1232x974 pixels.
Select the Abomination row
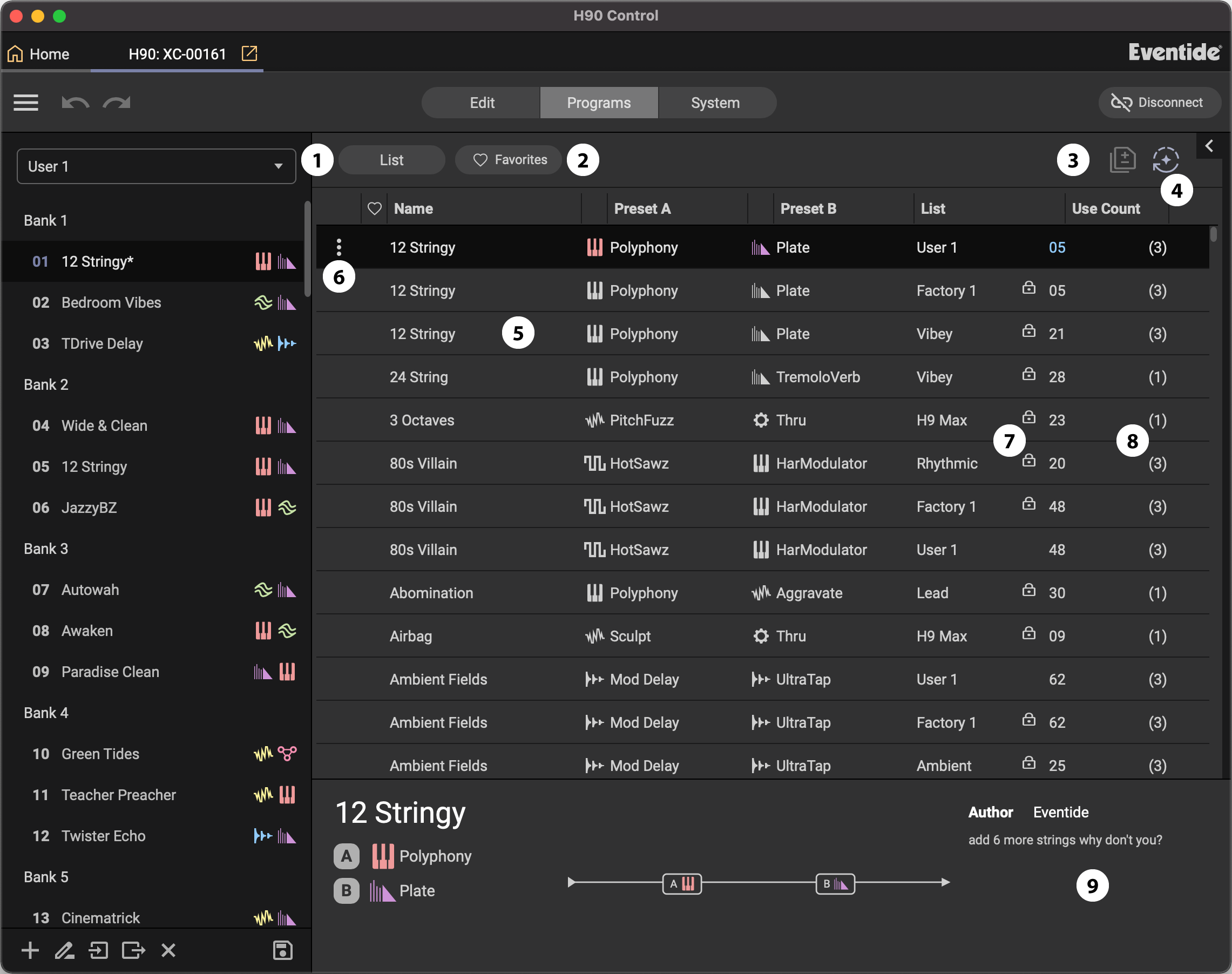coord(763,593)
